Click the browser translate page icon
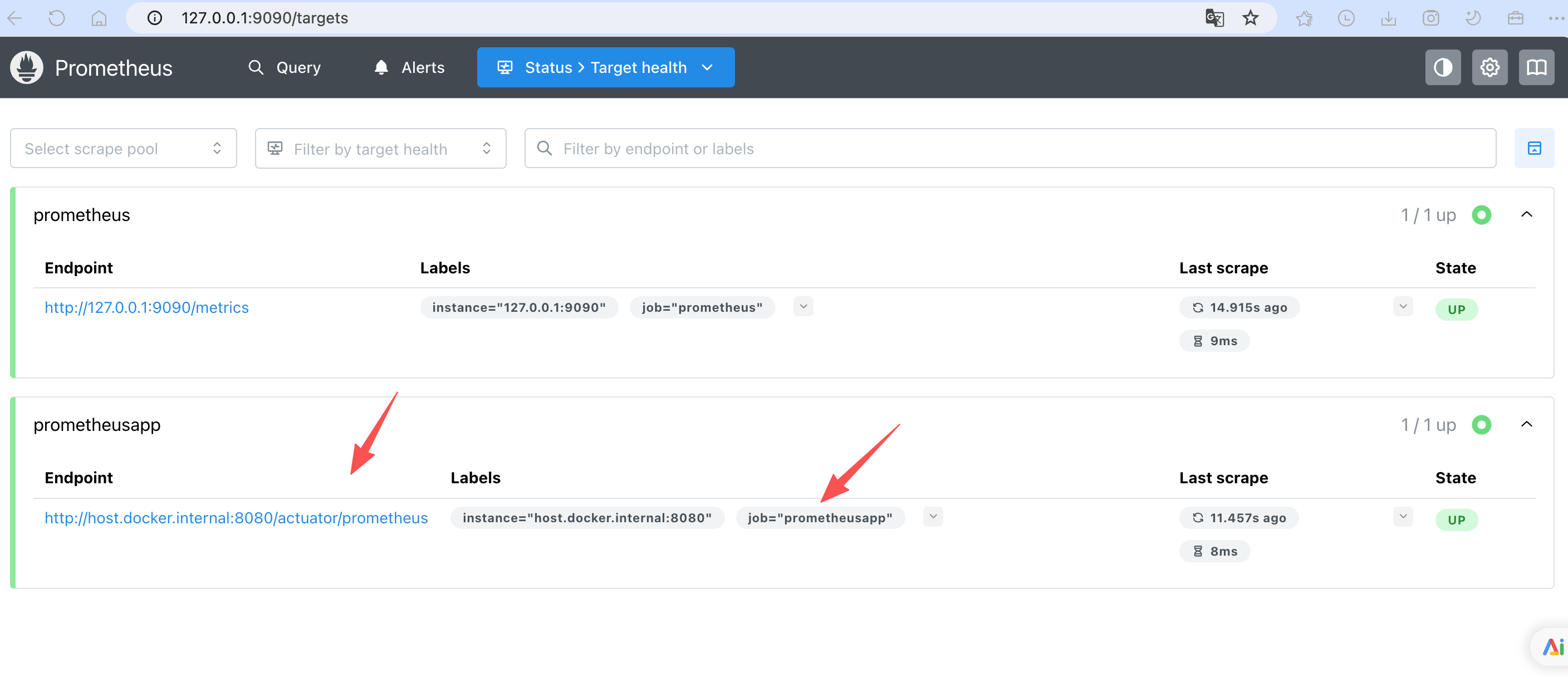1568x677 pixels. 1214,18
